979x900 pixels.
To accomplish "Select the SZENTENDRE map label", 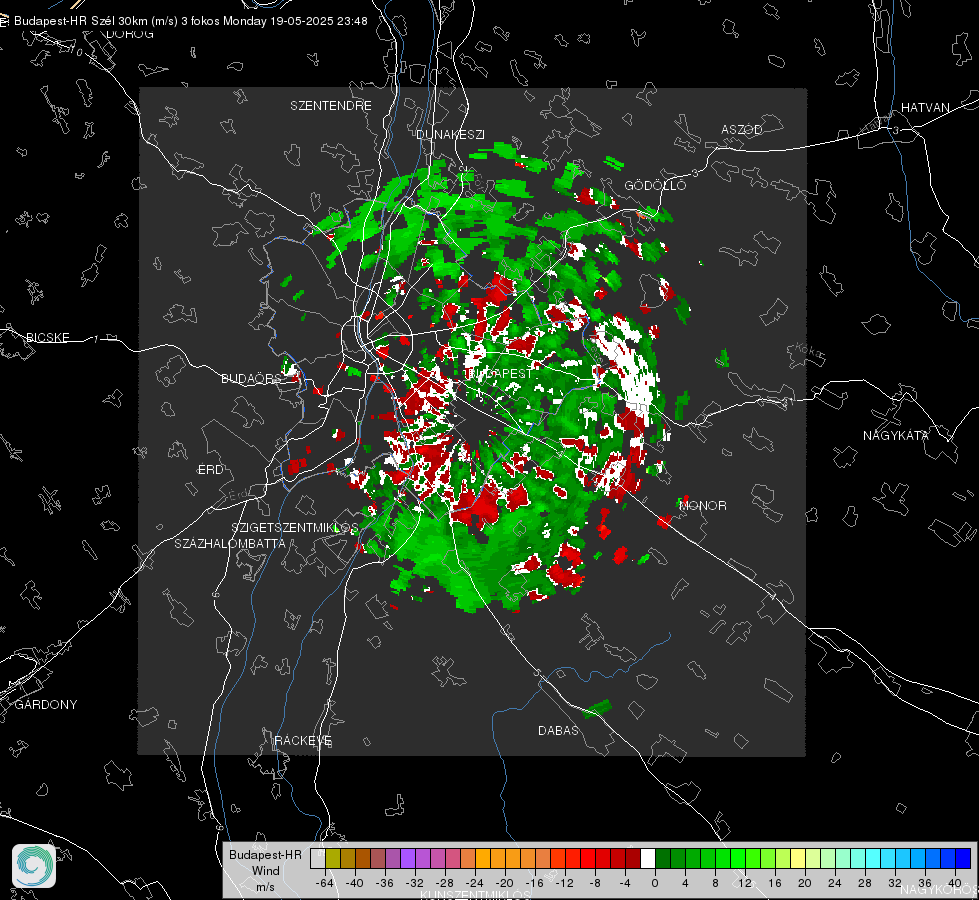I will pos(331,106).
